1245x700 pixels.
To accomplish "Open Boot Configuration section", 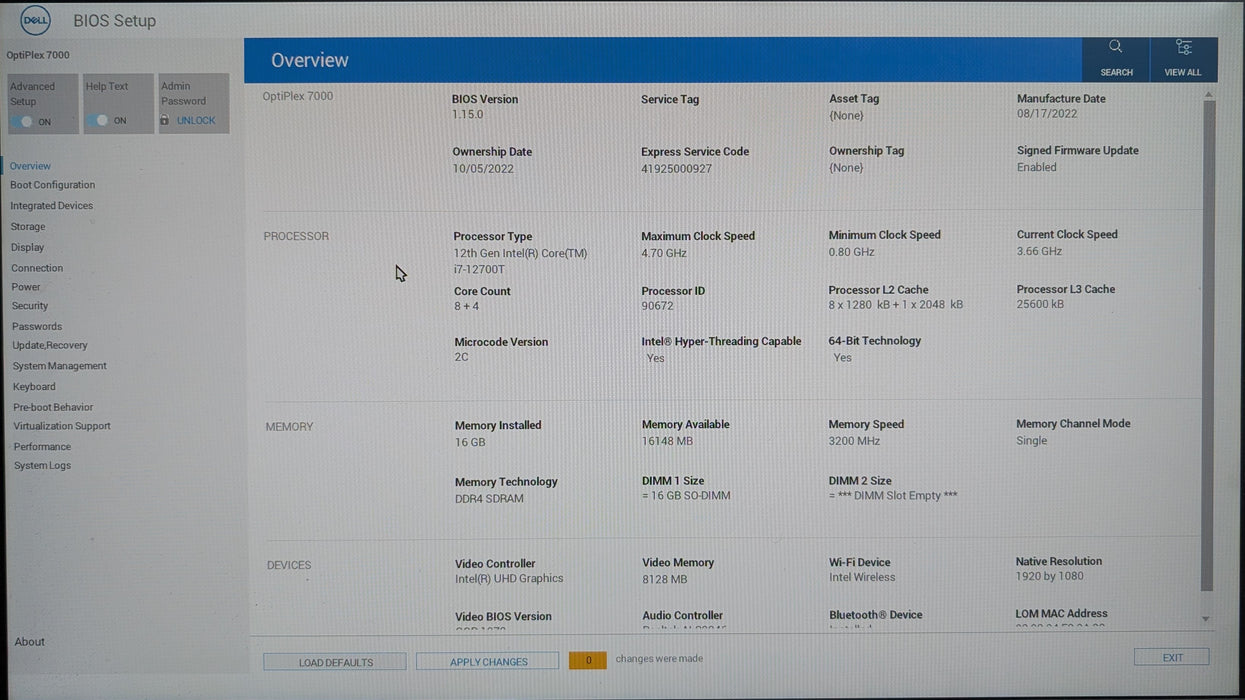I will click(x=52, y=185).
